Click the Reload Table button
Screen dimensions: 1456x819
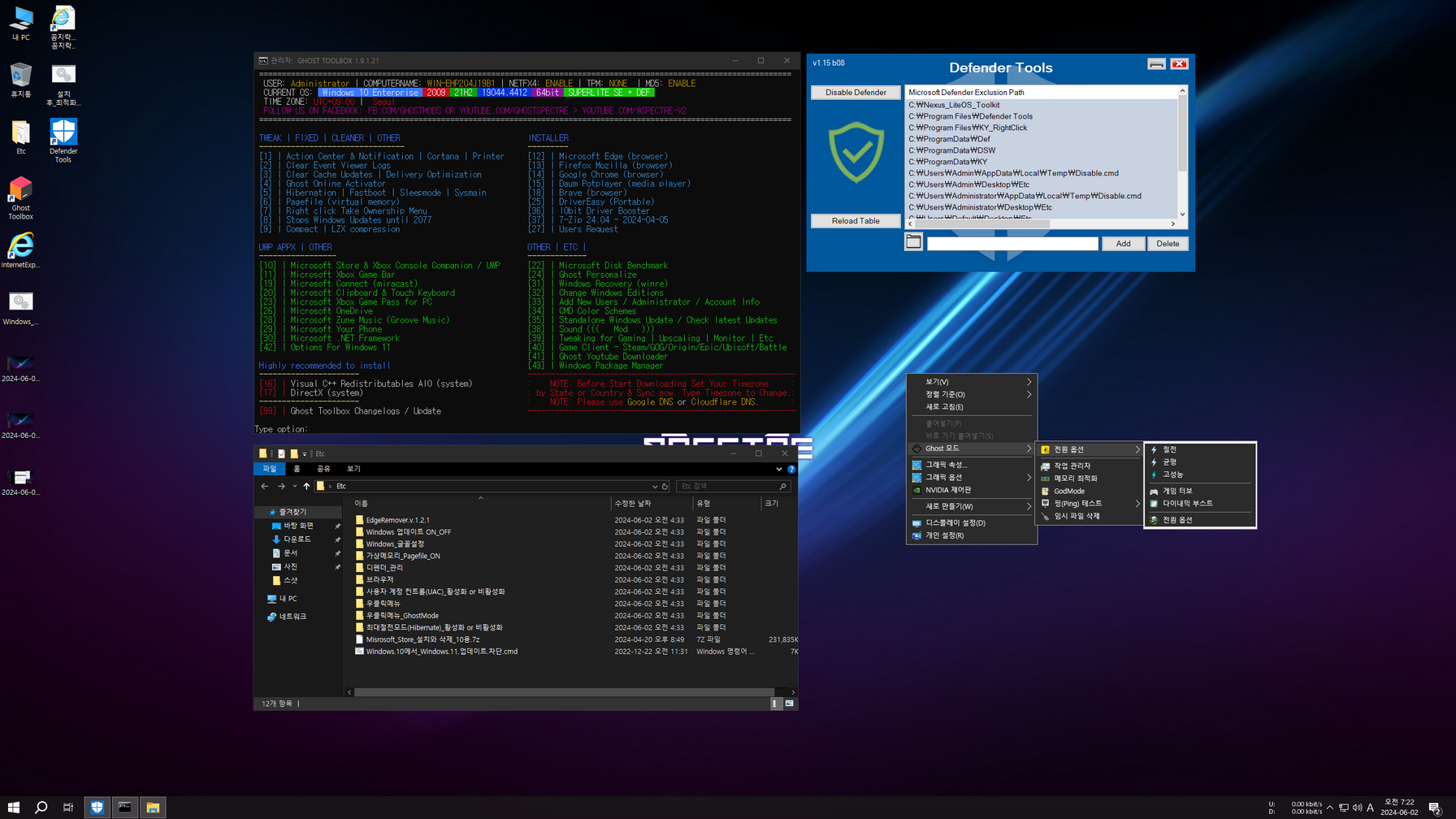[856, 220]
